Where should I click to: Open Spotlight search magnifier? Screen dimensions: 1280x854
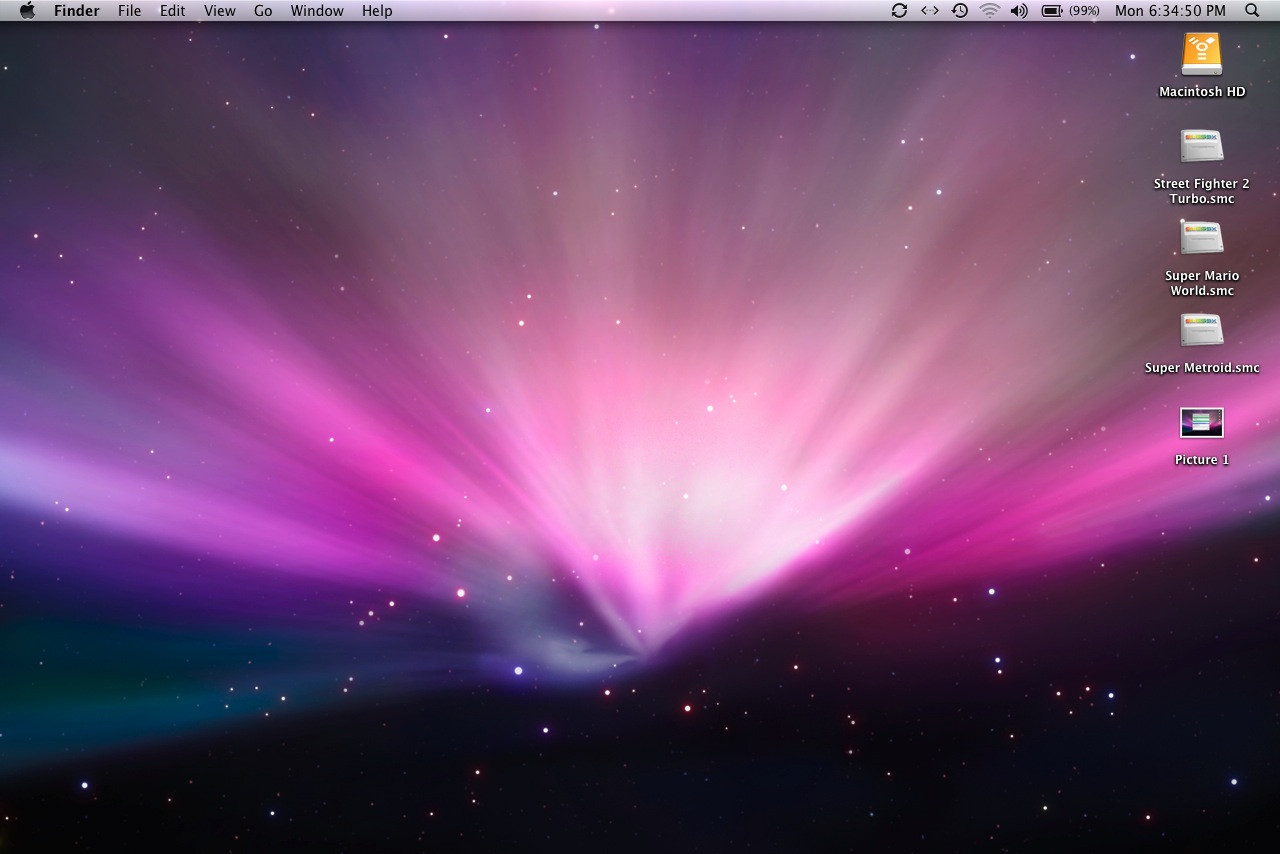coord(1252,10)
